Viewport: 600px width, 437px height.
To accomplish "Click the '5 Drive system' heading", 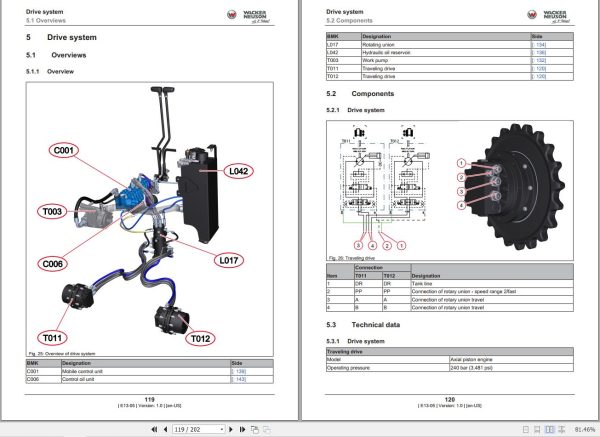I will (62, 38).
